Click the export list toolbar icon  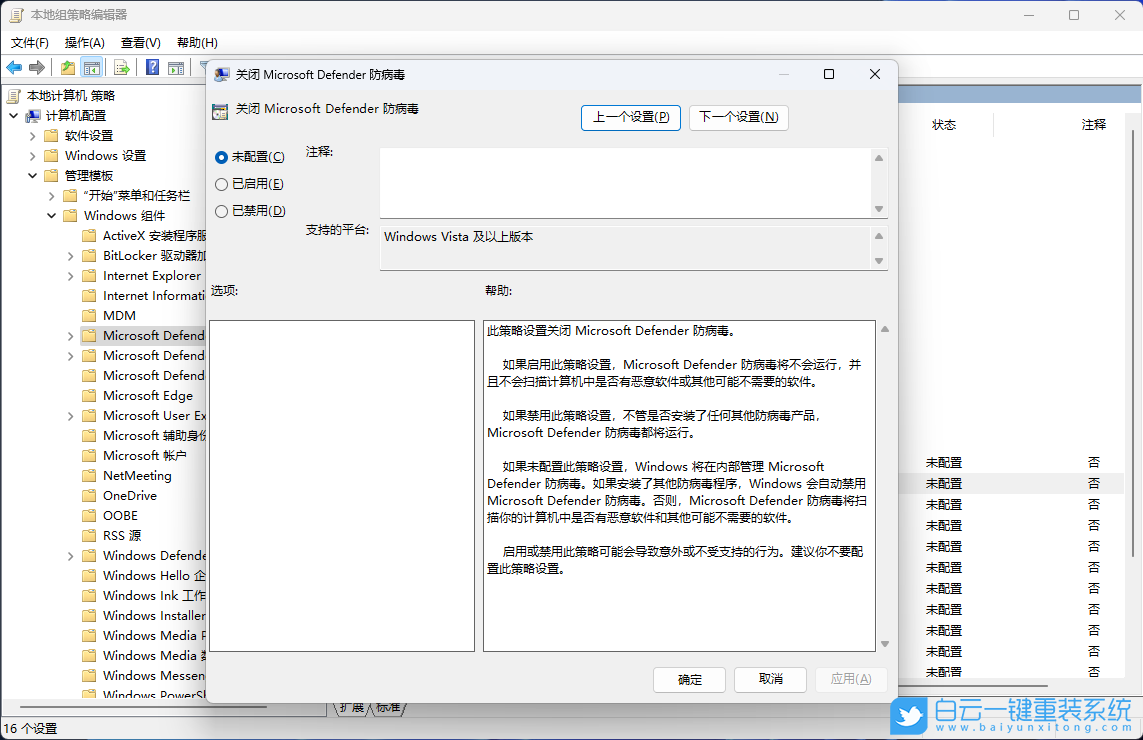click(x=120, y=67)
